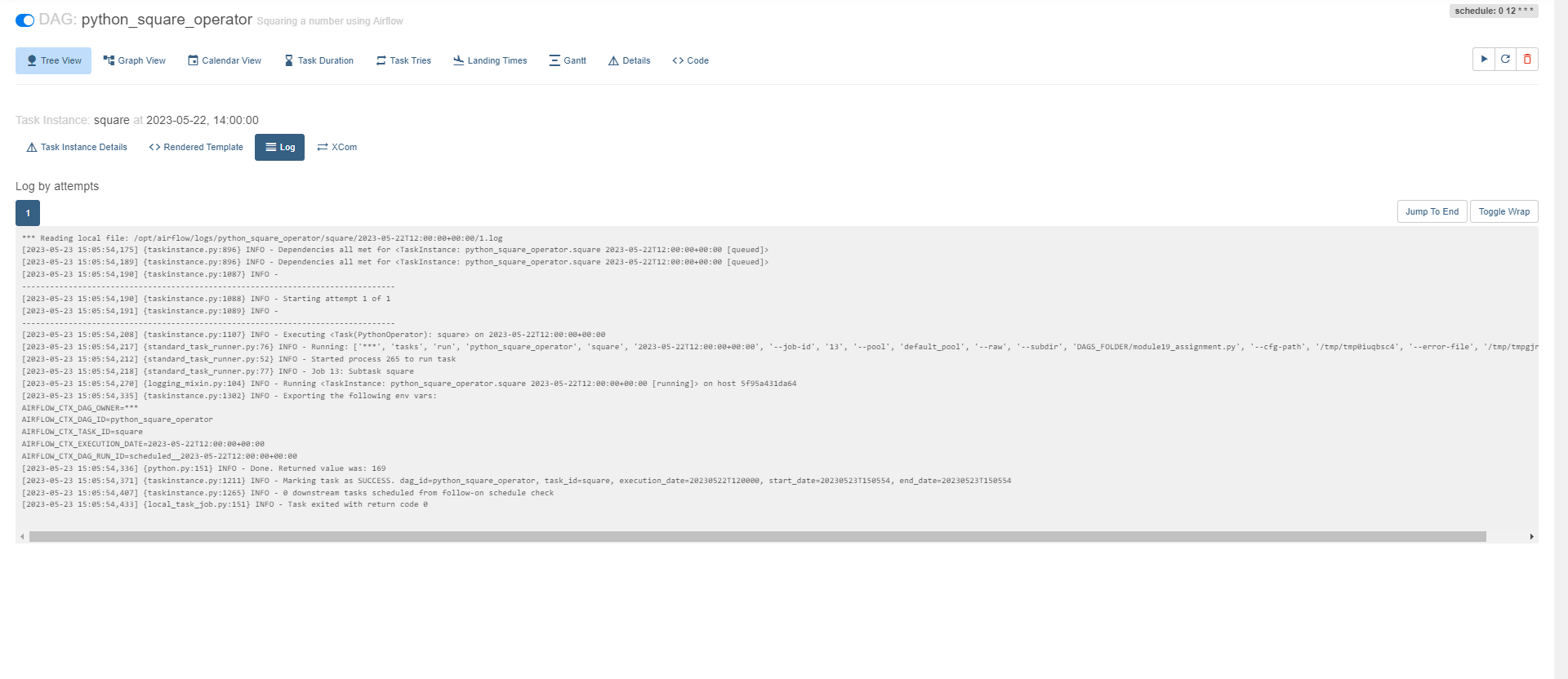1568x679 pixels.
Task: Open the XCom view
Action: click(337, 148)
